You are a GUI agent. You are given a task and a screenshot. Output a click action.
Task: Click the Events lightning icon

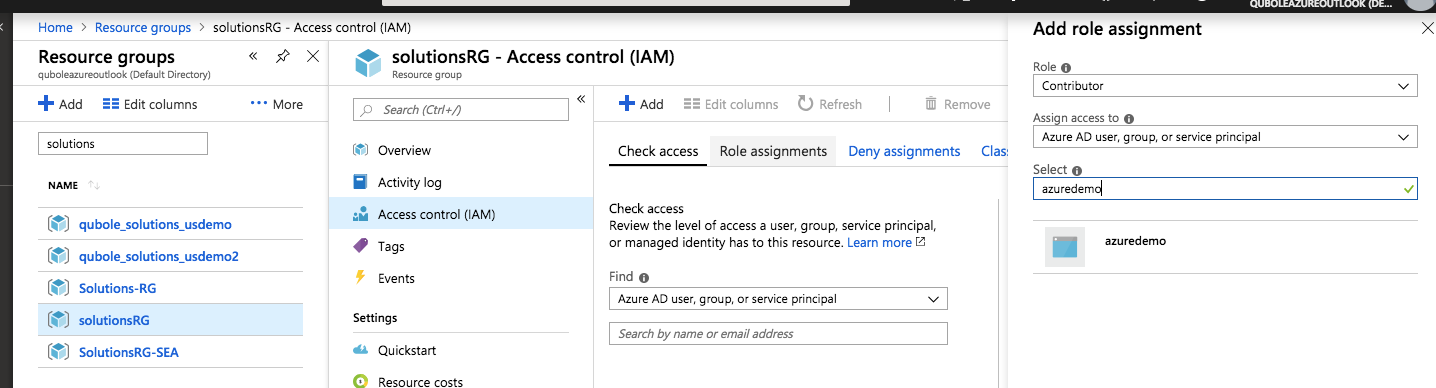pyautogui.click(x=360, y=278)
